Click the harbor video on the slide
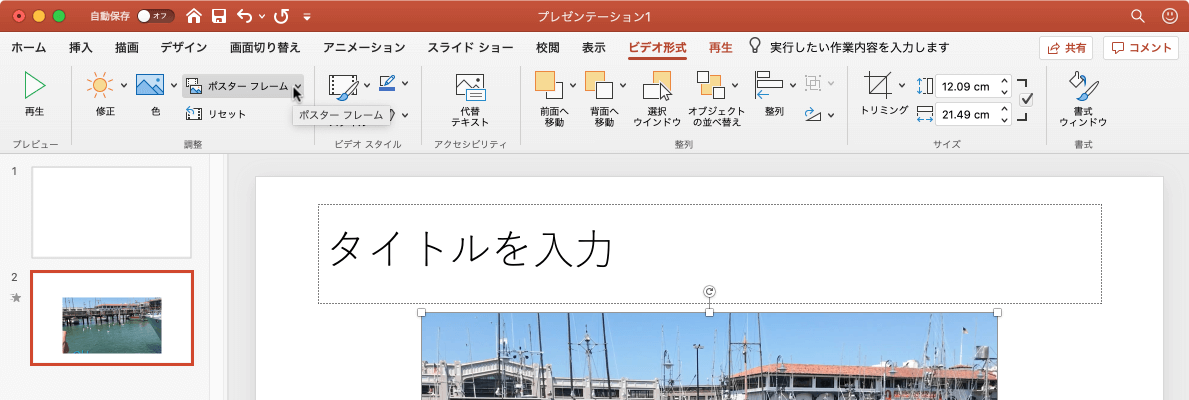Image resolution: width=1189 pixels, height=400 pixels. click(709, 356)
